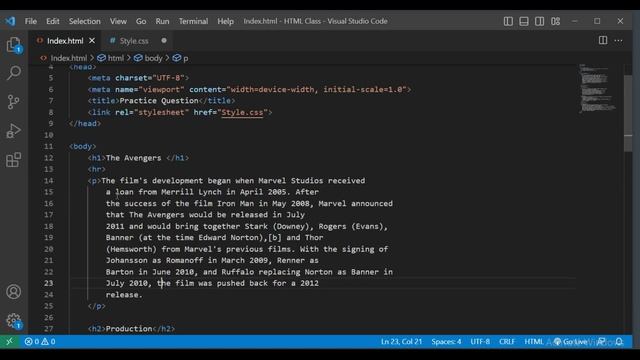Switch to the Index.html tab

click(65, 41)
